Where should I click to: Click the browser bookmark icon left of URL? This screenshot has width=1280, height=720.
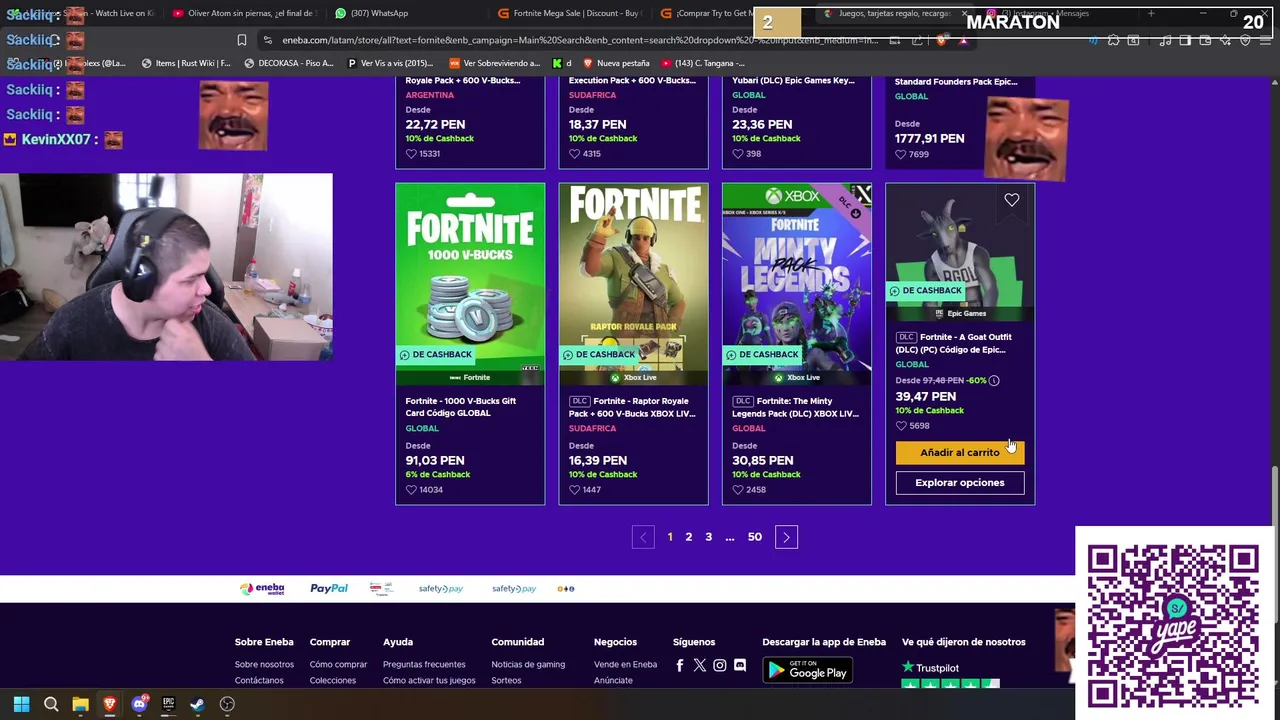point(241,40)
